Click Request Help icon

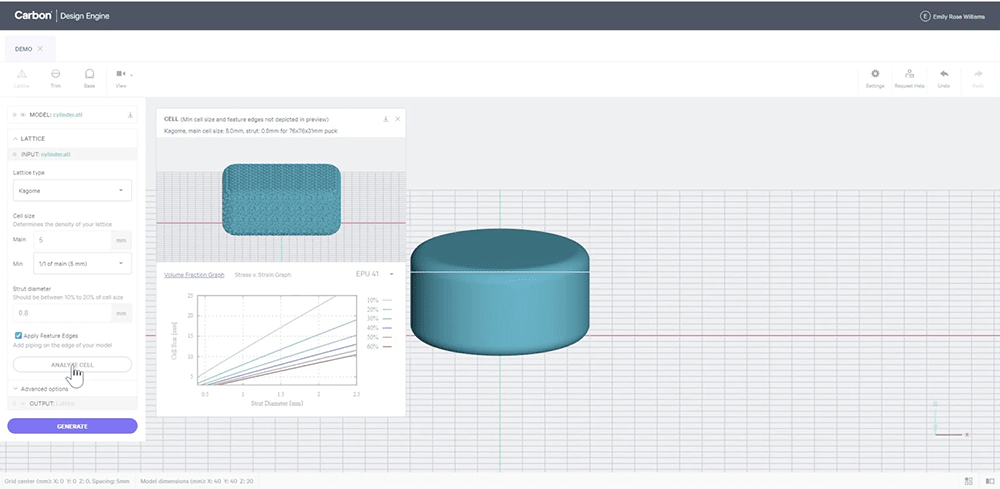[909, 78]
